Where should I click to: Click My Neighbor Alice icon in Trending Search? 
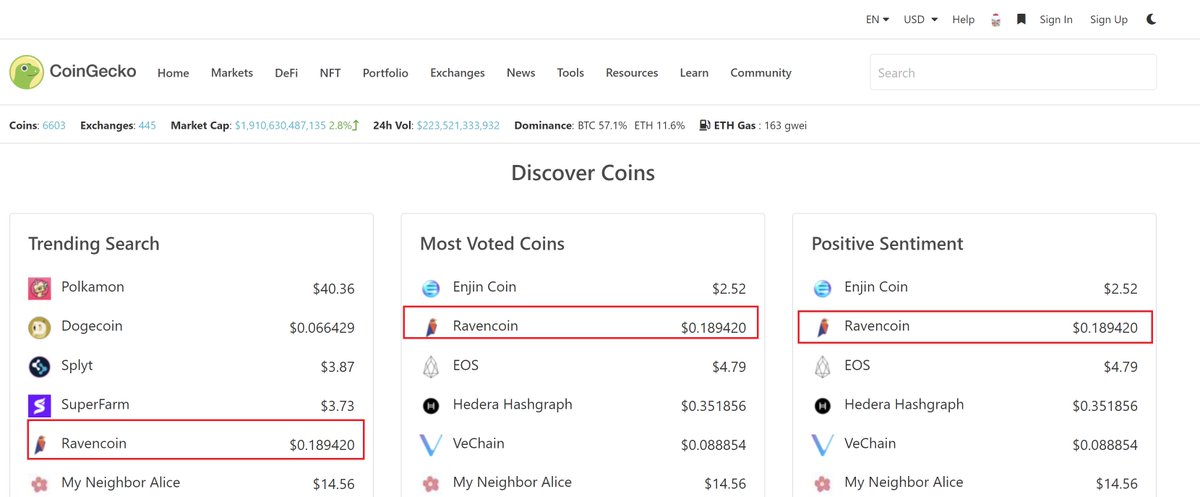[39, 484]
